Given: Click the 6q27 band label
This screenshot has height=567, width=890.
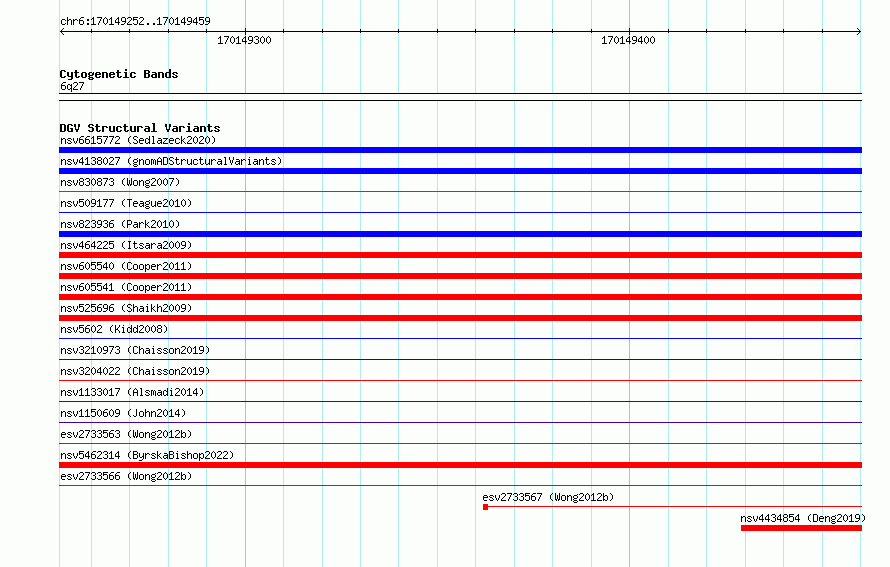Looking at the screenshot, I should coord(72,86).
